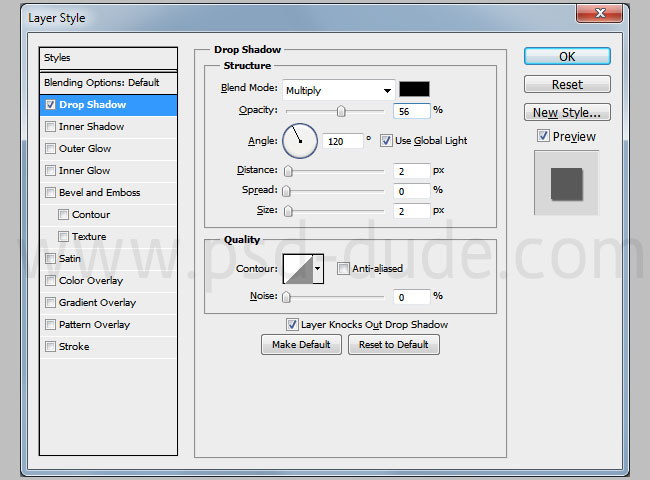650x480 pixels.
Task: Click the Angle value field
Action: tap(343, 141)
